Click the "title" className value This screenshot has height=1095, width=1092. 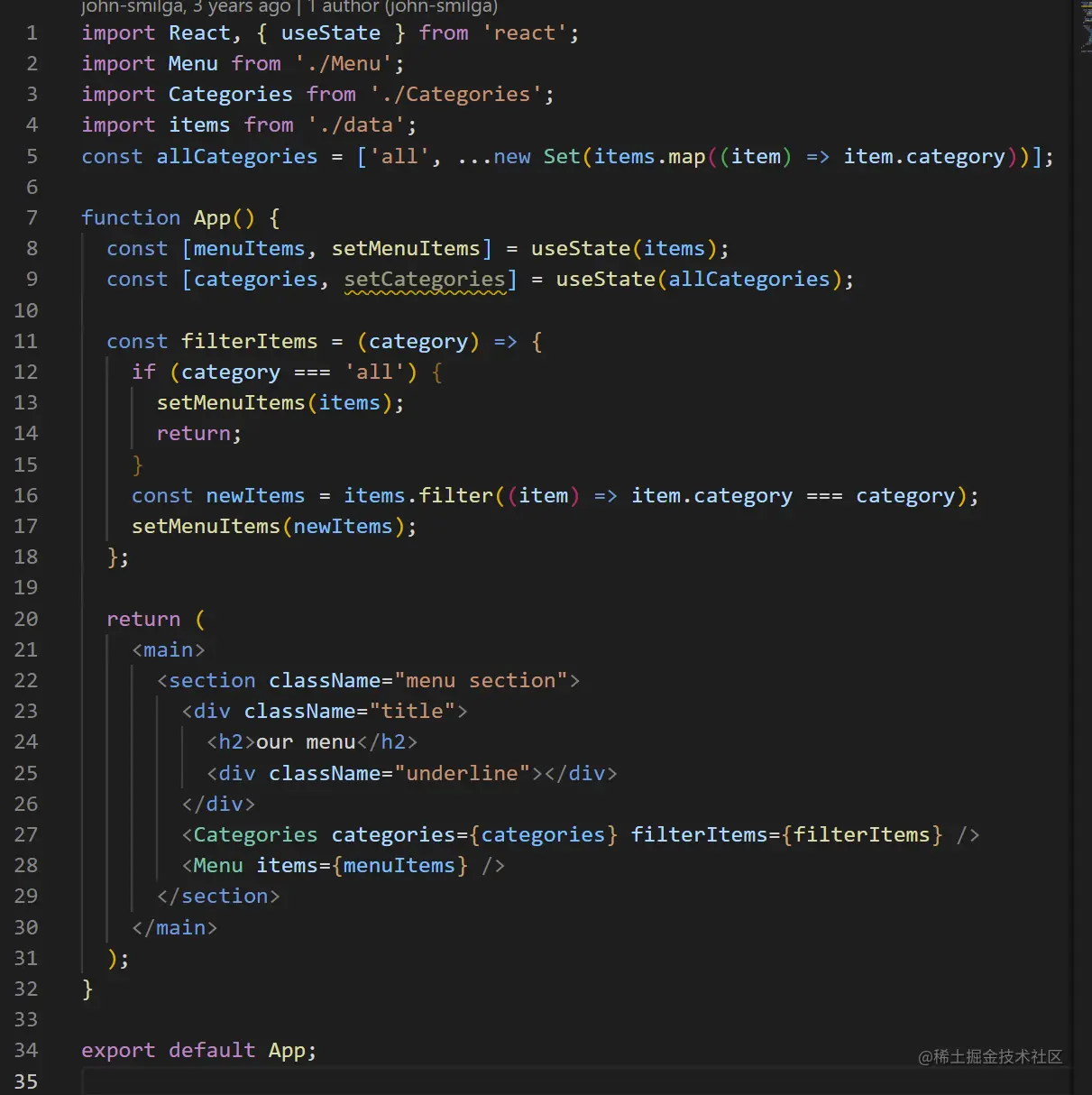coord(412,712)
